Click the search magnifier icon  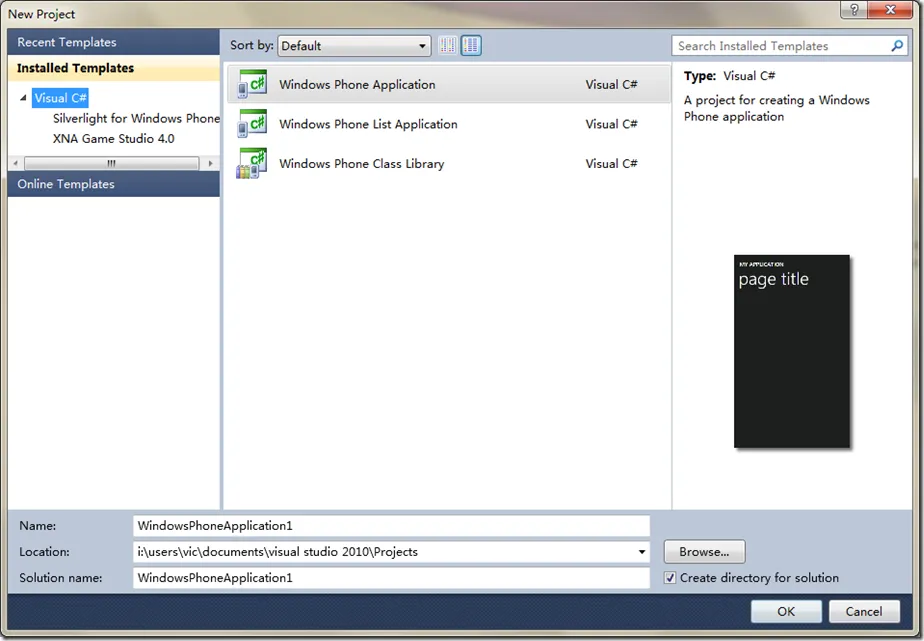coord(893,45)
